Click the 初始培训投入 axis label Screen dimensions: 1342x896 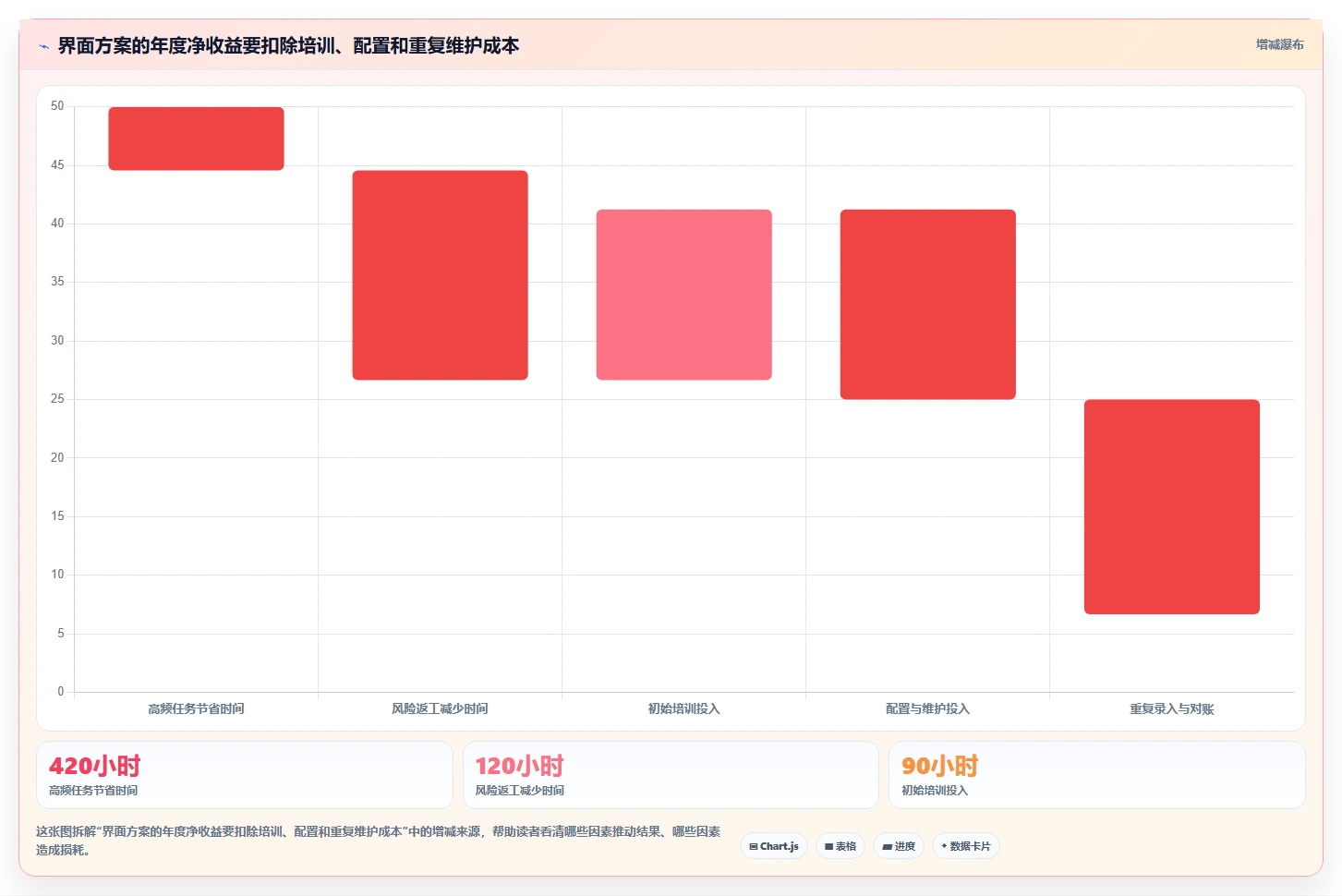click(x=683, y=708)
